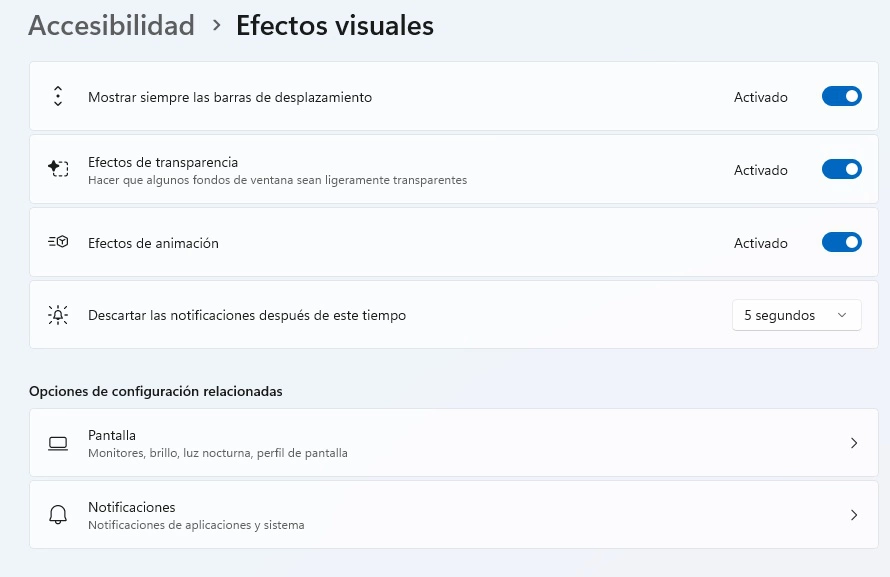
Task: Click the scrollbars up-down arrows icon
Action: [x=58, y=96]
